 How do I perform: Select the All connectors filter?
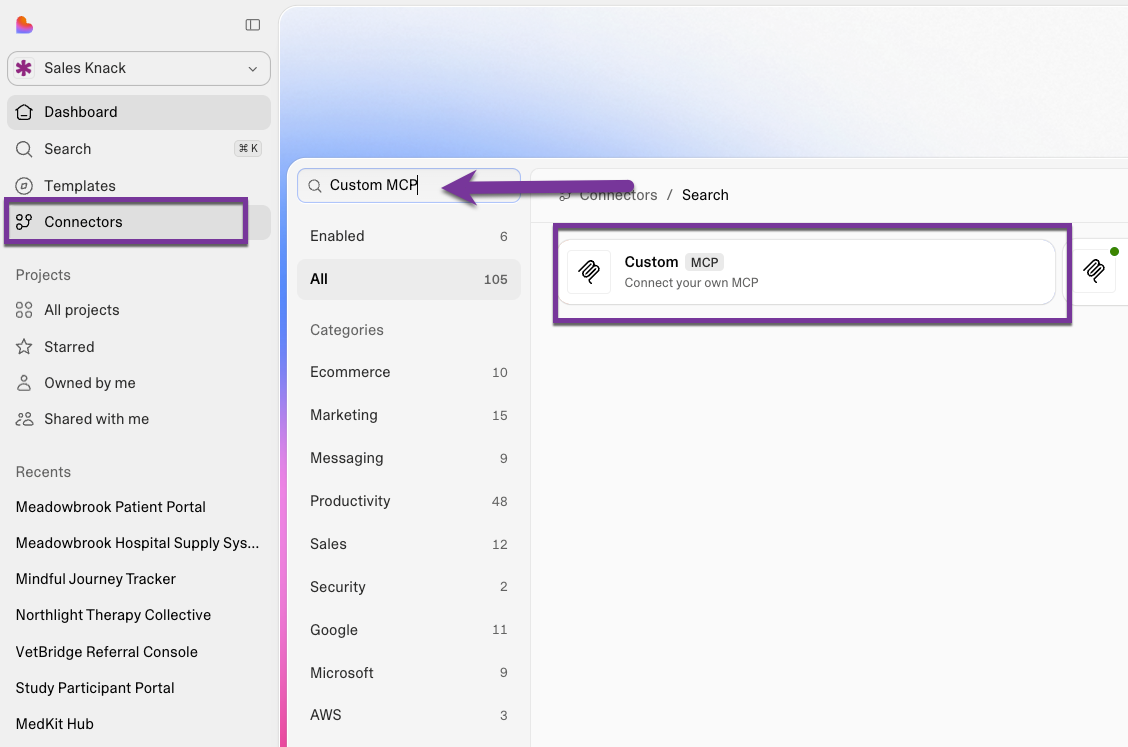click(x=409, y=279)
